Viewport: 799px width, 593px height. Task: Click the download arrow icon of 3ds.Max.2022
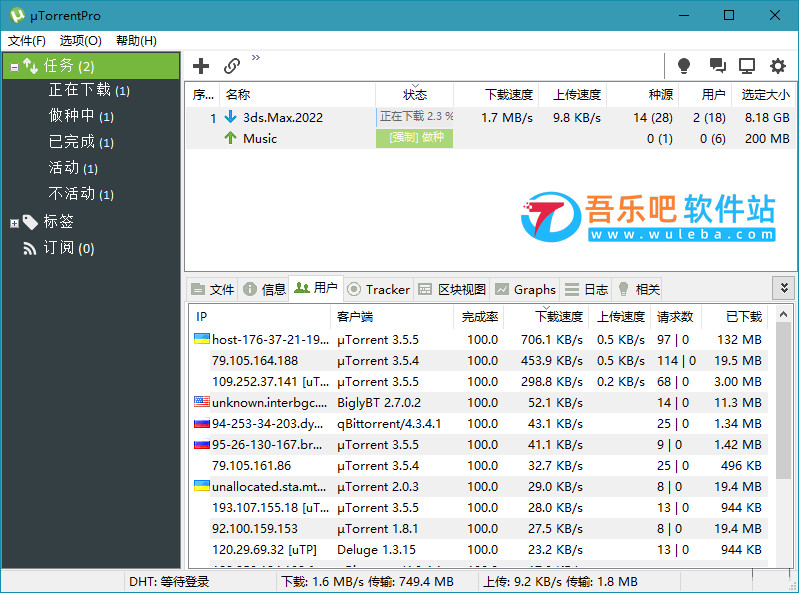[230, 117]
